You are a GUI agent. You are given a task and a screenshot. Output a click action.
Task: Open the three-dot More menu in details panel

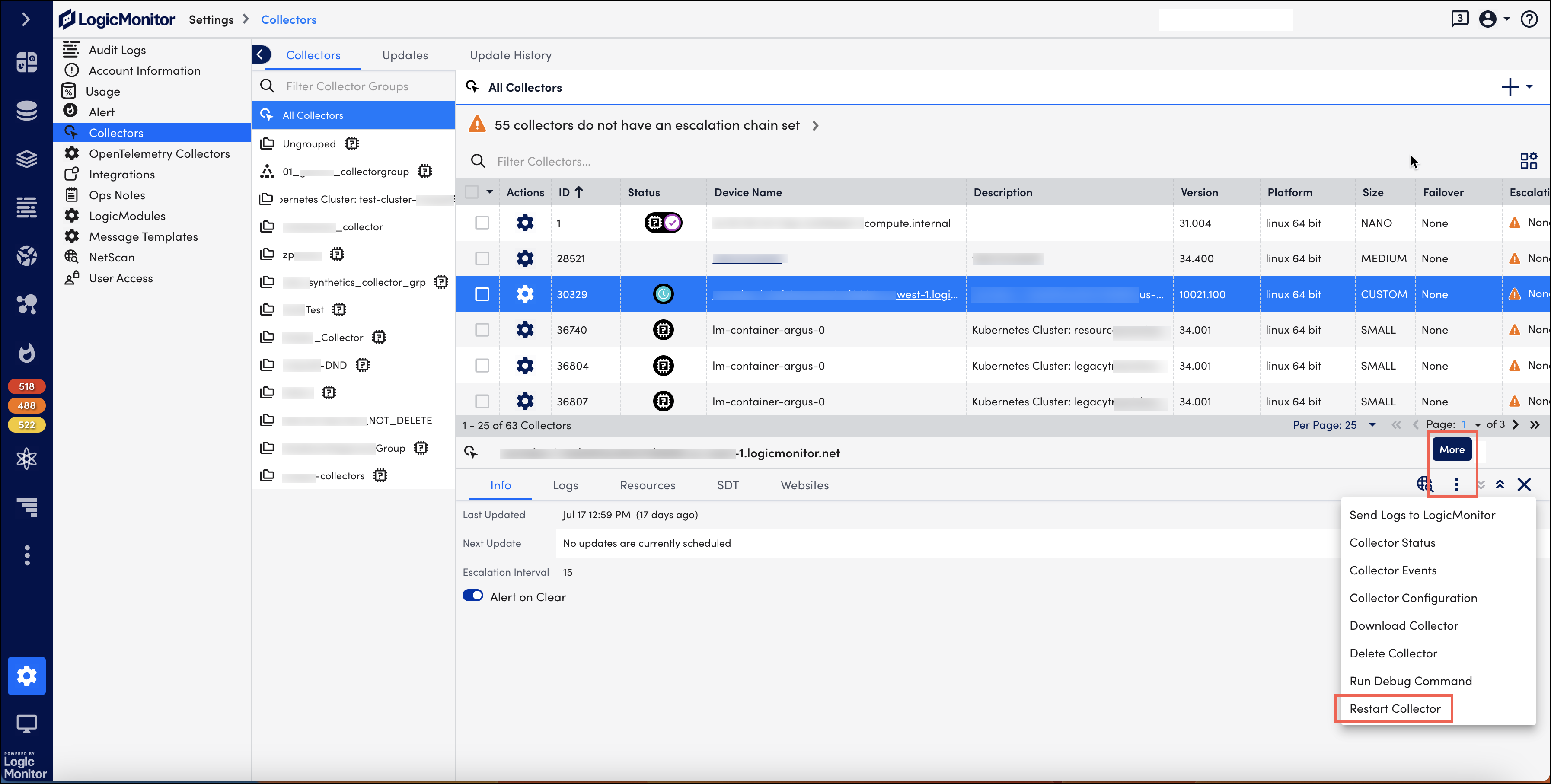[x=1456, y=484]
